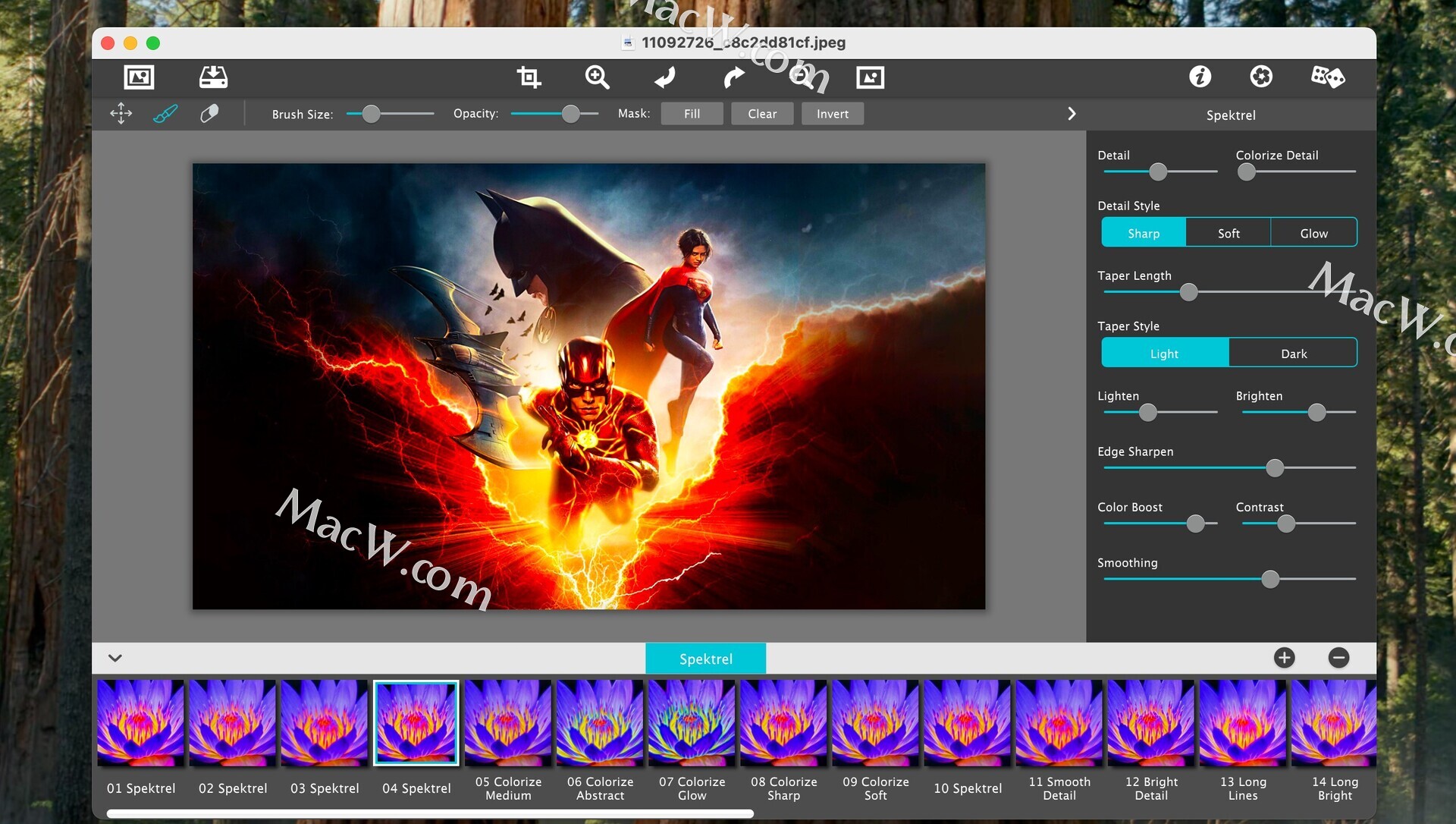Viewport: 1456px width, 824px height.
Task: Select the 03 Spektrel preset thumbnail
Action: pos(324,723)
